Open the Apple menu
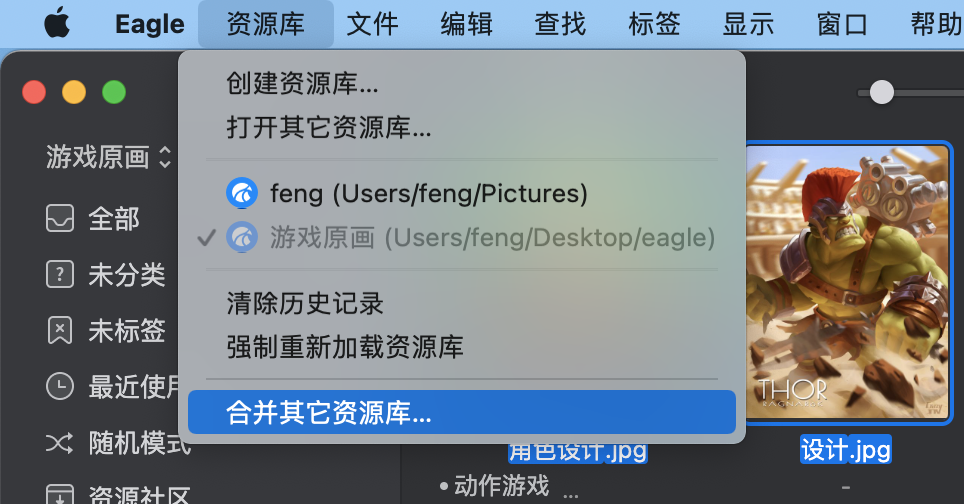The height and width of the screenshot is (504, 964). click(59, 24)
